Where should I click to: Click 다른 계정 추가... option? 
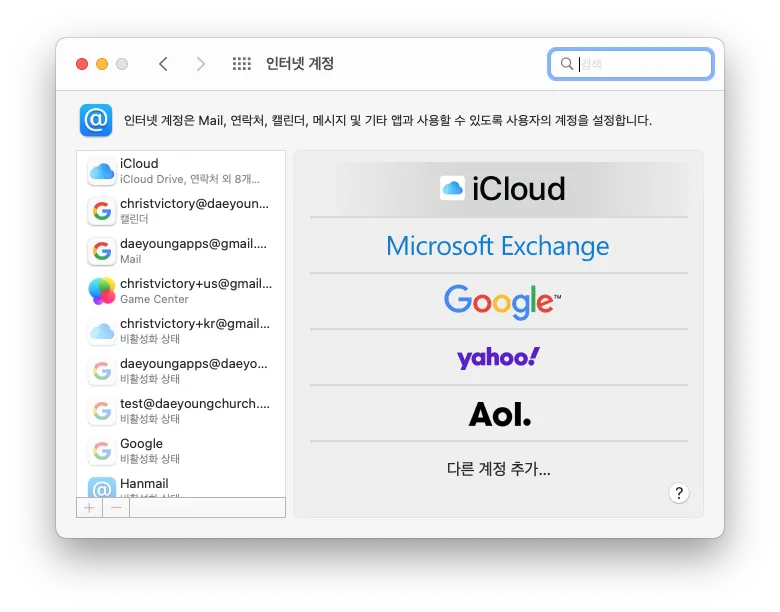click(499, 469)
